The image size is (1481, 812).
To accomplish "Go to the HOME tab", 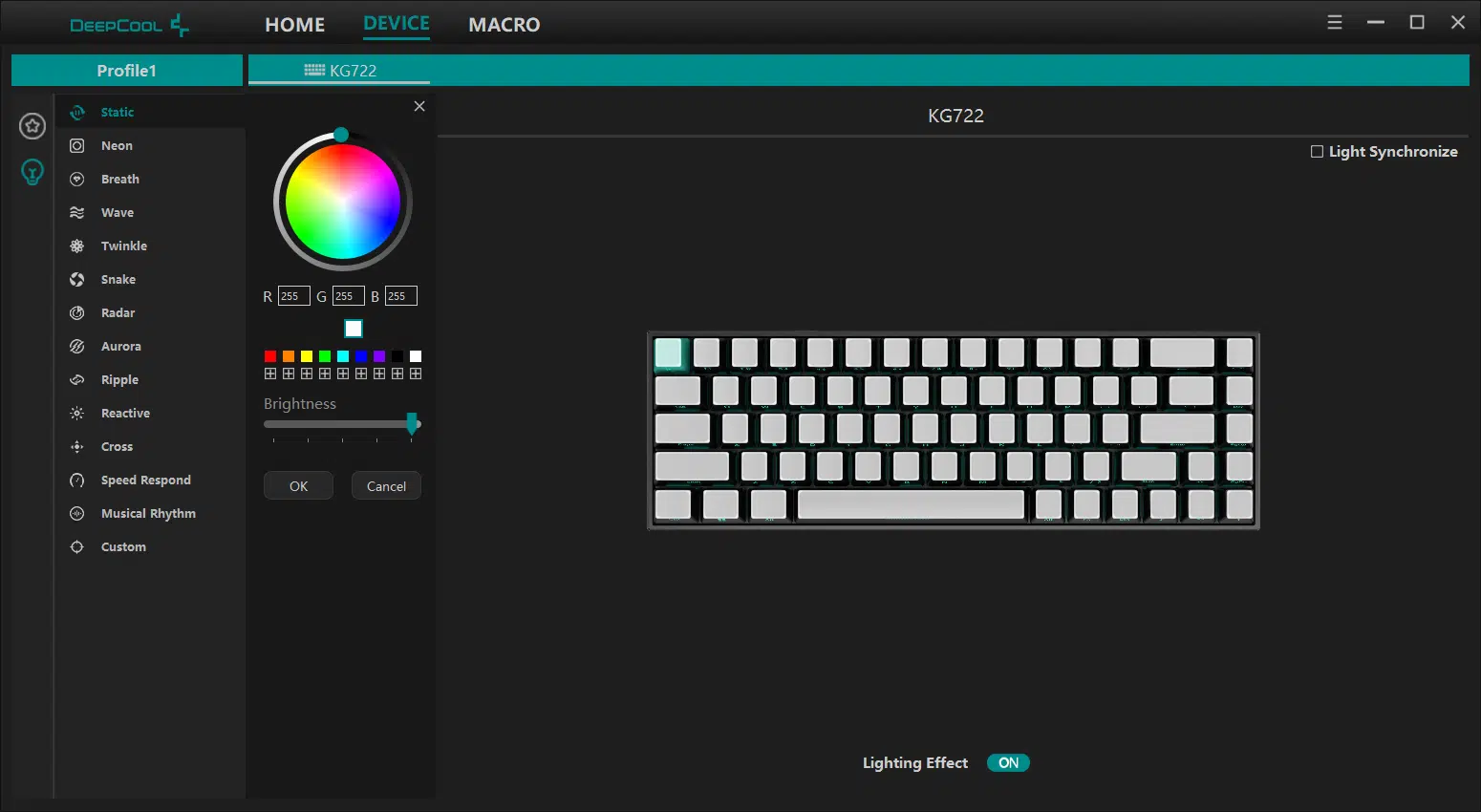I will coord(294,25).
